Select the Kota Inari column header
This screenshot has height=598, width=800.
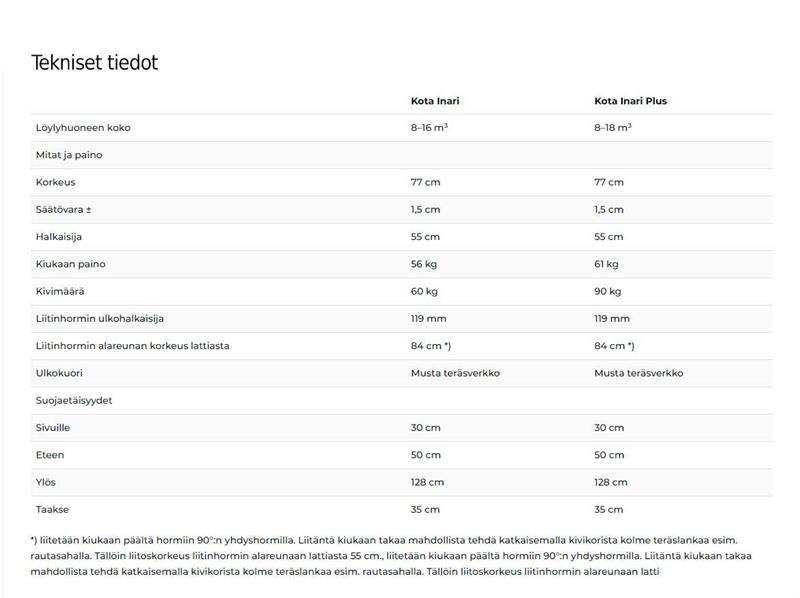tap(435, 101)
